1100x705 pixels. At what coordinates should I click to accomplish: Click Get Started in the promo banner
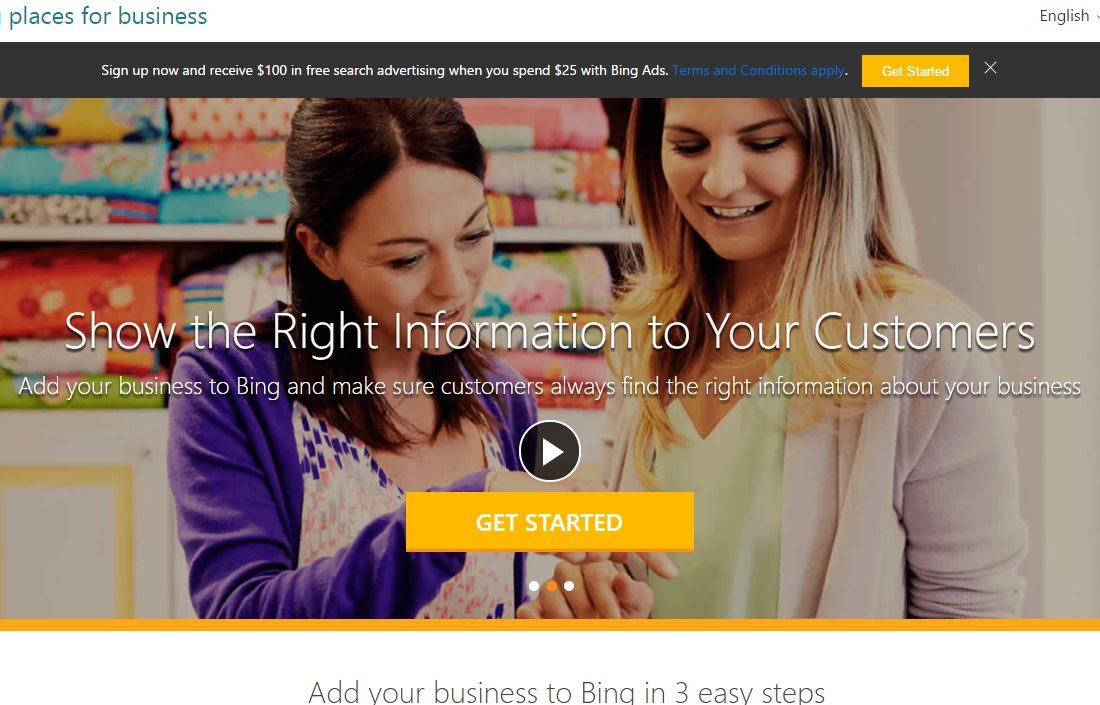[915, 71]
